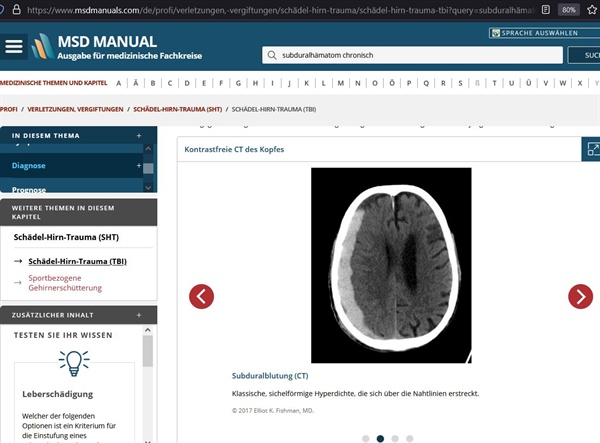The height and width of the screenshot is (443, 600).
Task: Go to next image with right arrow
Action: (580, 296)
